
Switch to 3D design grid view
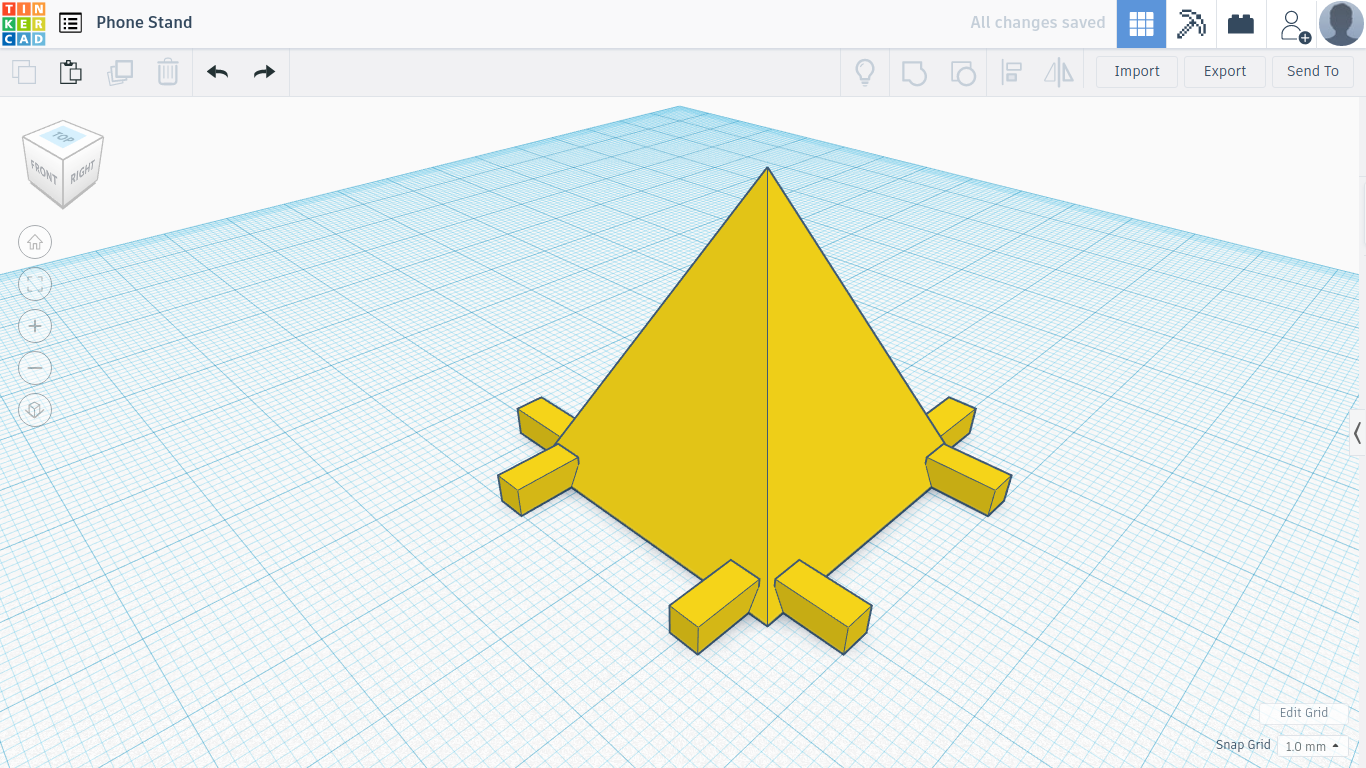click(1141, 24)
